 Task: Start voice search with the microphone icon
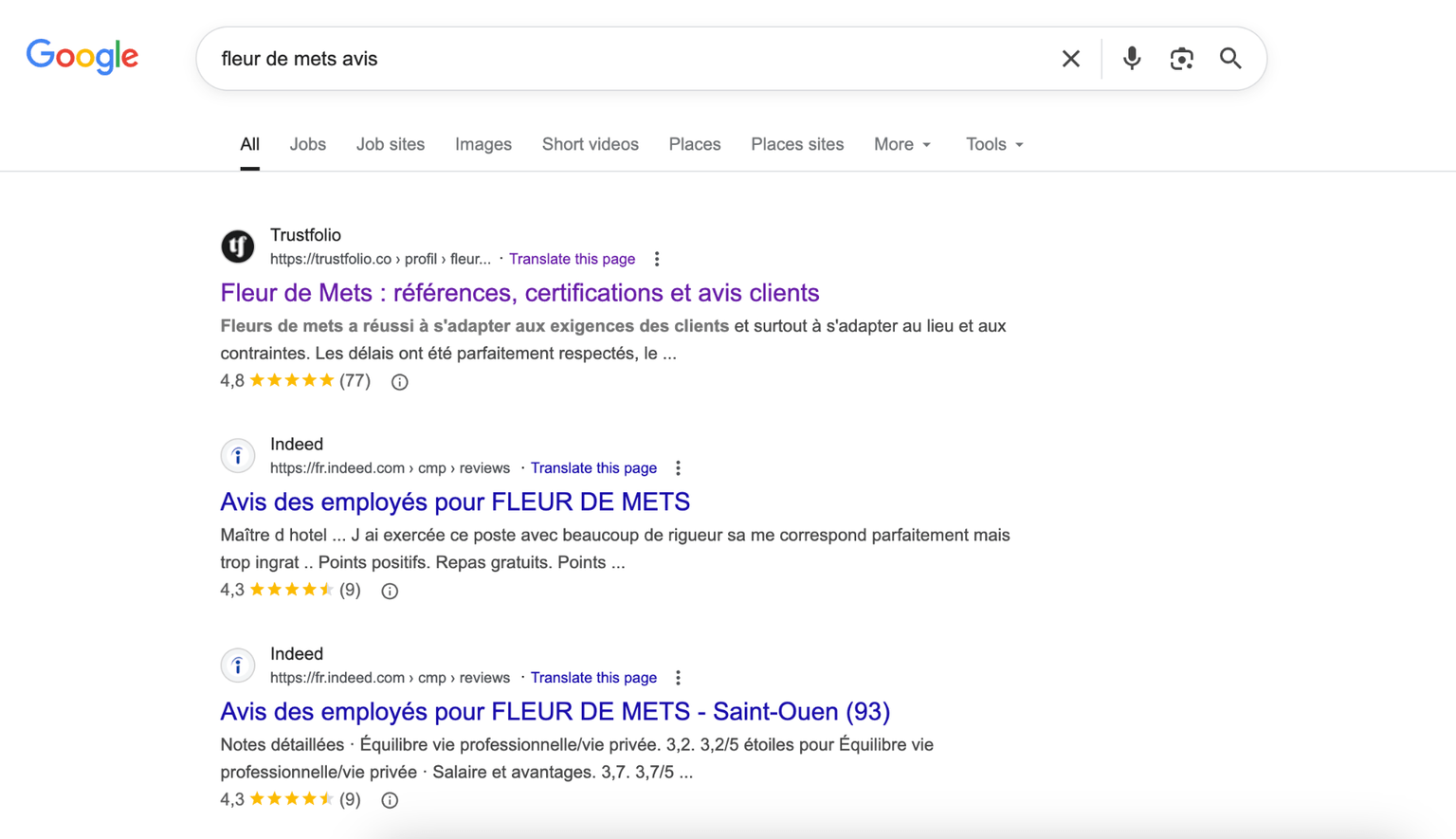click(1132, 59)
